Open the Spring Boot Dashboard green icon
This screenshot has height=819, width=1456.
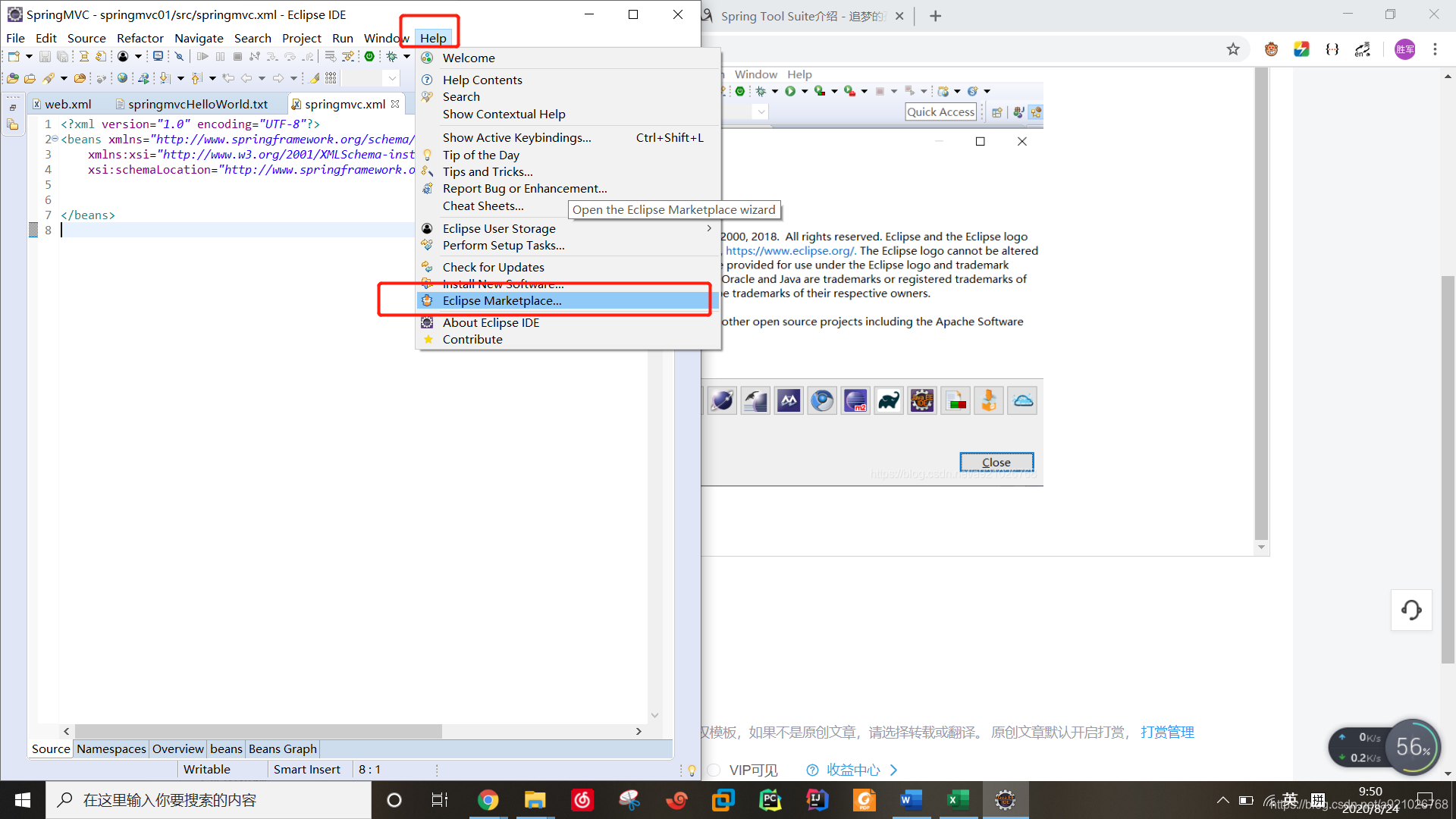click(369, 57)
